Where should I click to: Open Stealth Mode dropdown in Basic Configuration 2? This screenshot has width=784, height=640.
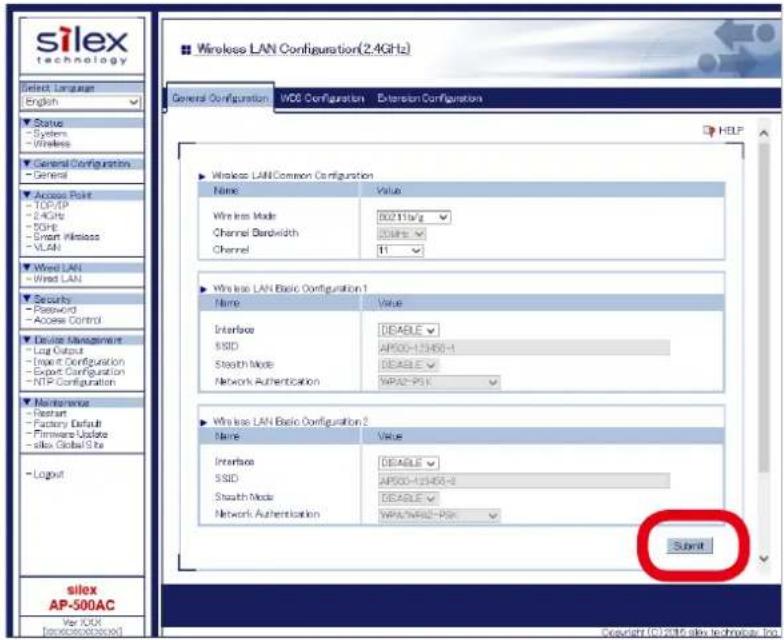(408, 498)
